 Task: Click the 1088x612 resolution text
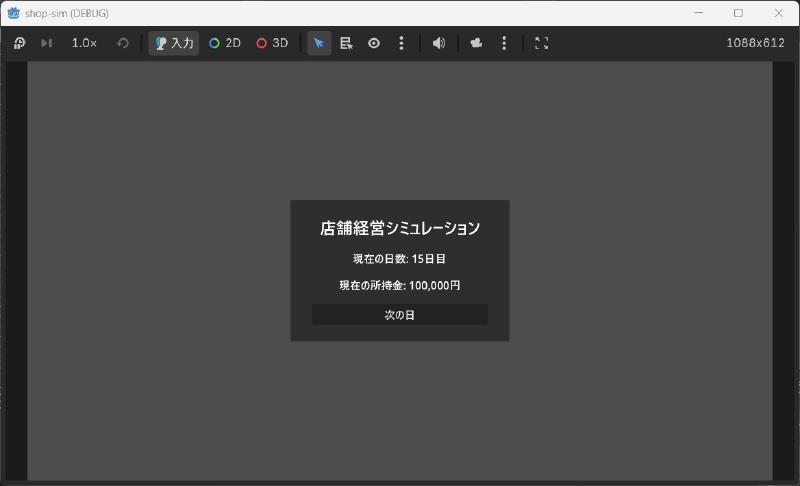(x=755, y=43)
